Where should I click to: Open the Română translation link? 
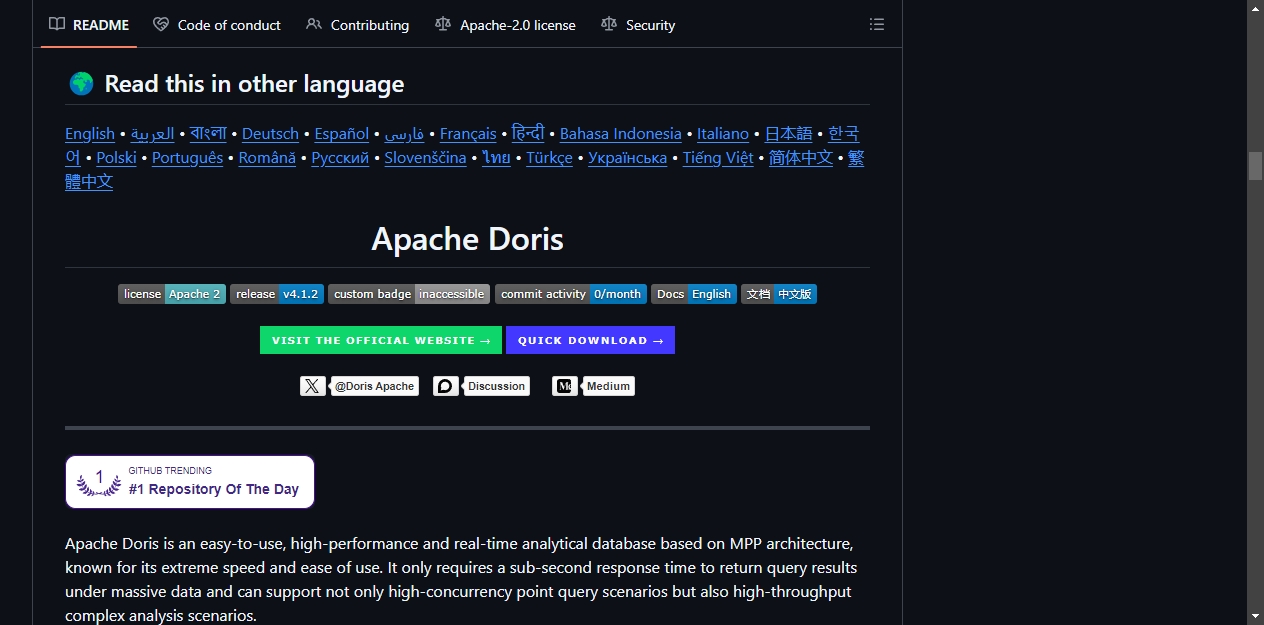[x=267, y=158]
